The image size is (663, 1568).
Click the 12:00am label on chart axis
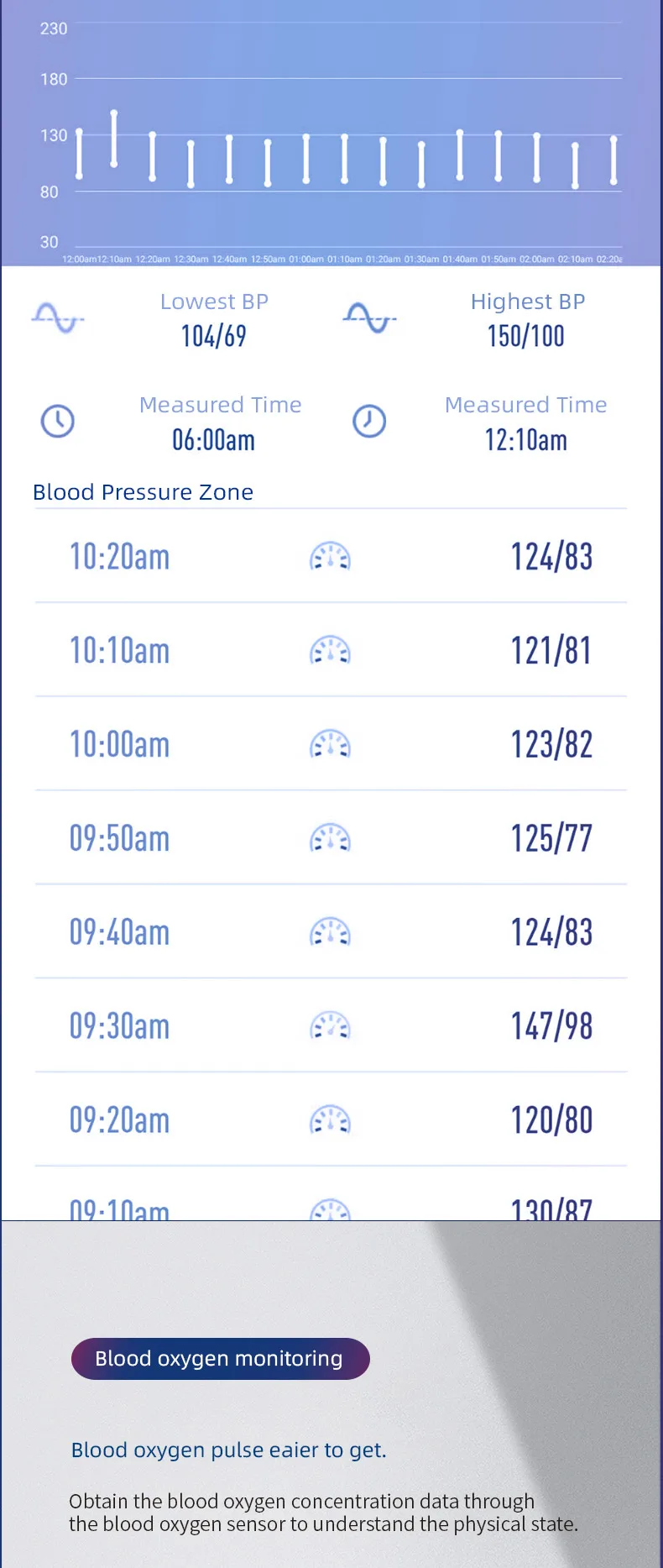(x=79, y=260)
